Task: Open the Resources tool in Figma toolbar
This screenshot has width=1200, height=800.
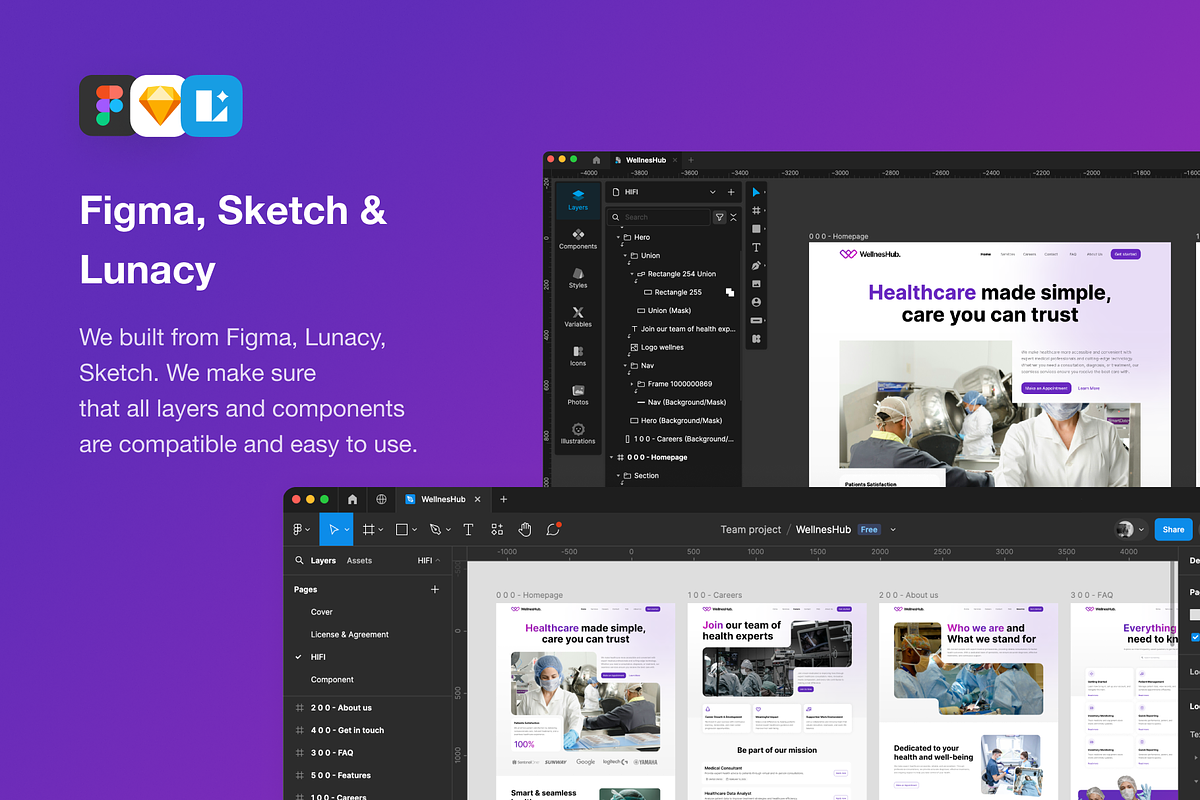Action: (497, 529)
